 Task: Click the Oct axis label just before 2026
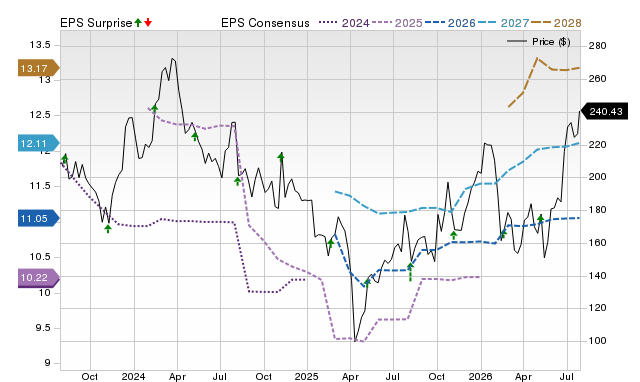437,376
